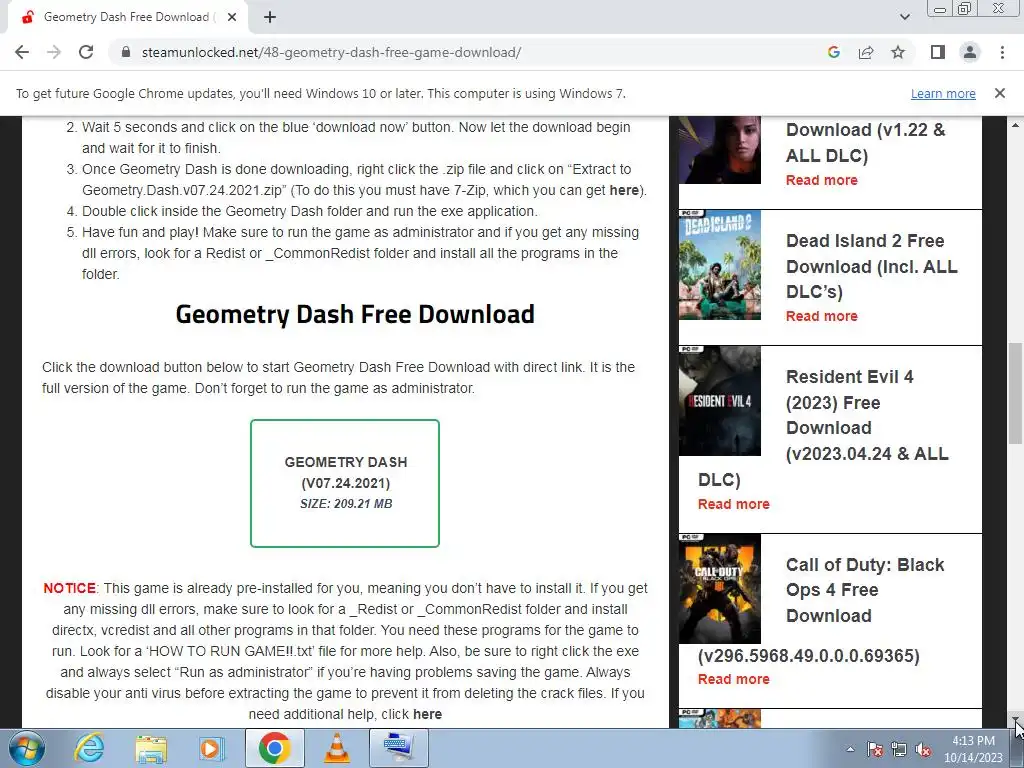Viewport: 1024px width, 768px height.
Task: Bookmark this page with the star
Action: coord(898,52)
